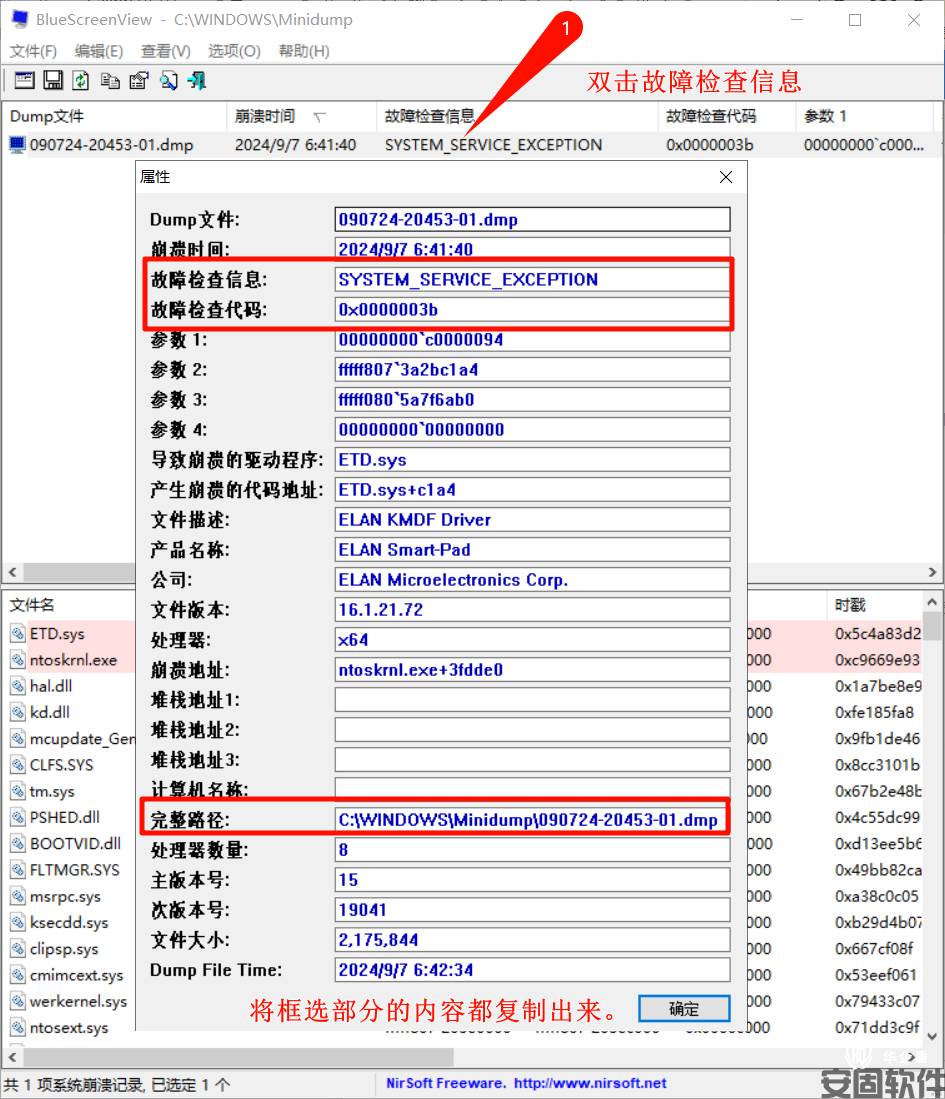Click the lower pane vertical scrollbar up arrow
Screen dimensions: 945x1099
coord(932,602)
